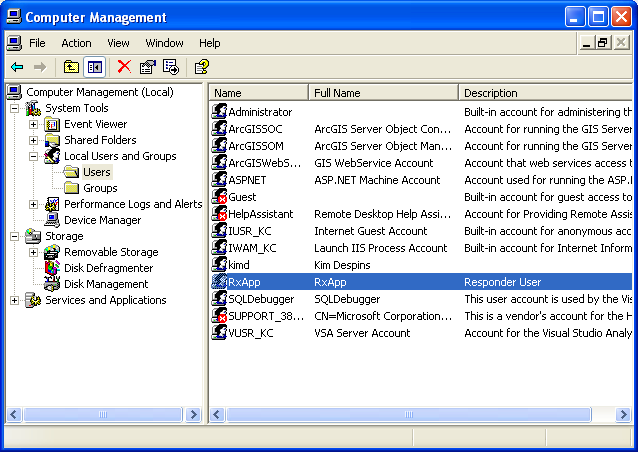638x452 pixels.
Task: Expand the Shared Folders node
Action: 34,140
